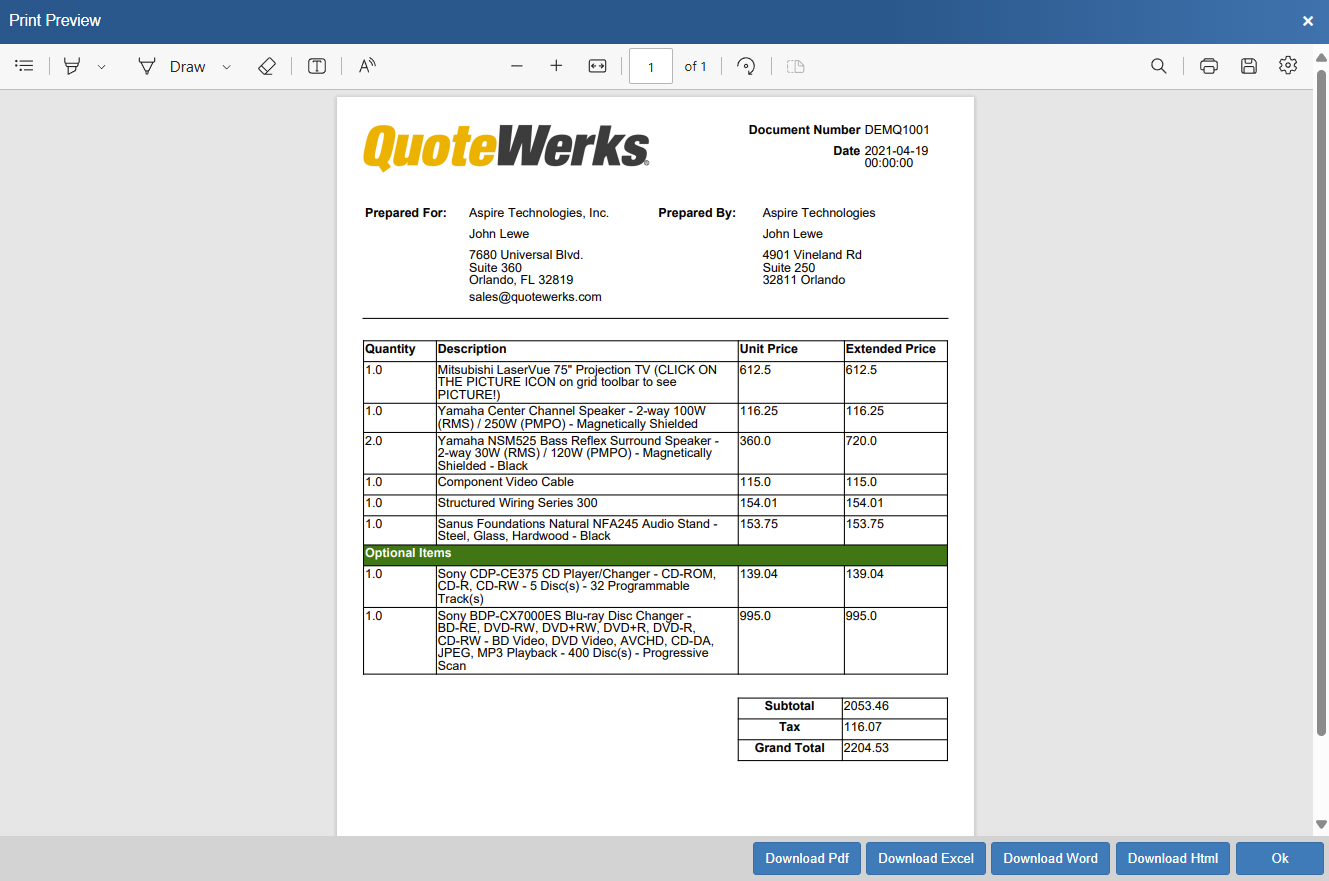
Task: Click the page number input field
Action: click(x=651, y=67)
